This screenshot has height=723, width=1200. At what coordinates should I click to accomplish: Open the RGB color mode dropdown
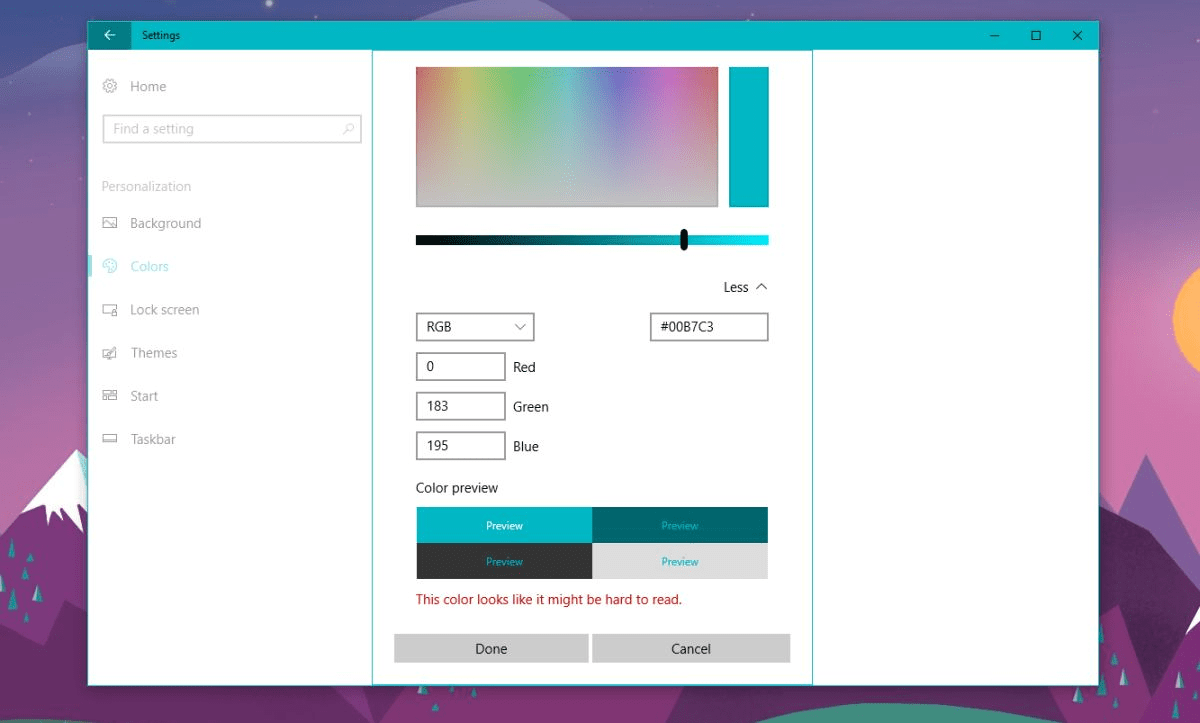(474, 326)
